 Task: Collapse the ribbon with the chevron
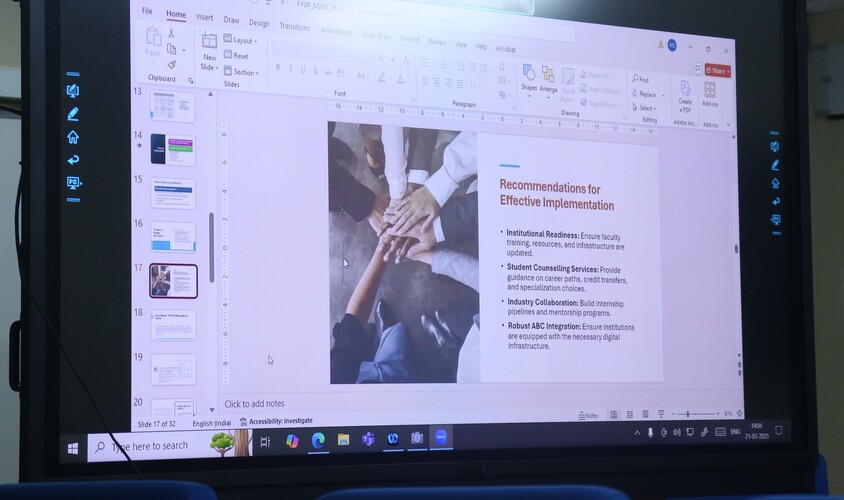[x=728, y=124]
